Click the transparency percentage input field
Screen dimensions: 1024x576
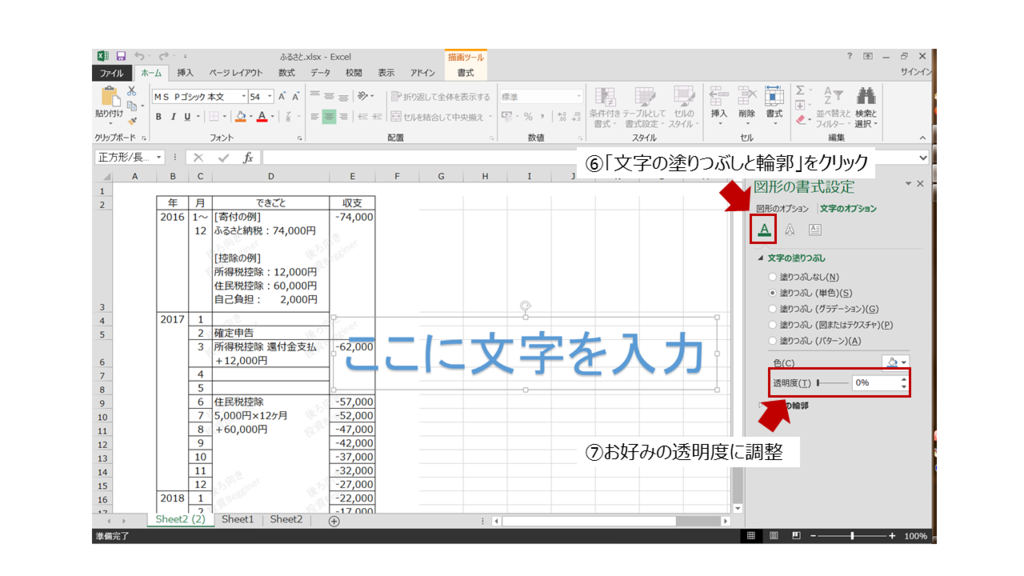tap(874, 383)
